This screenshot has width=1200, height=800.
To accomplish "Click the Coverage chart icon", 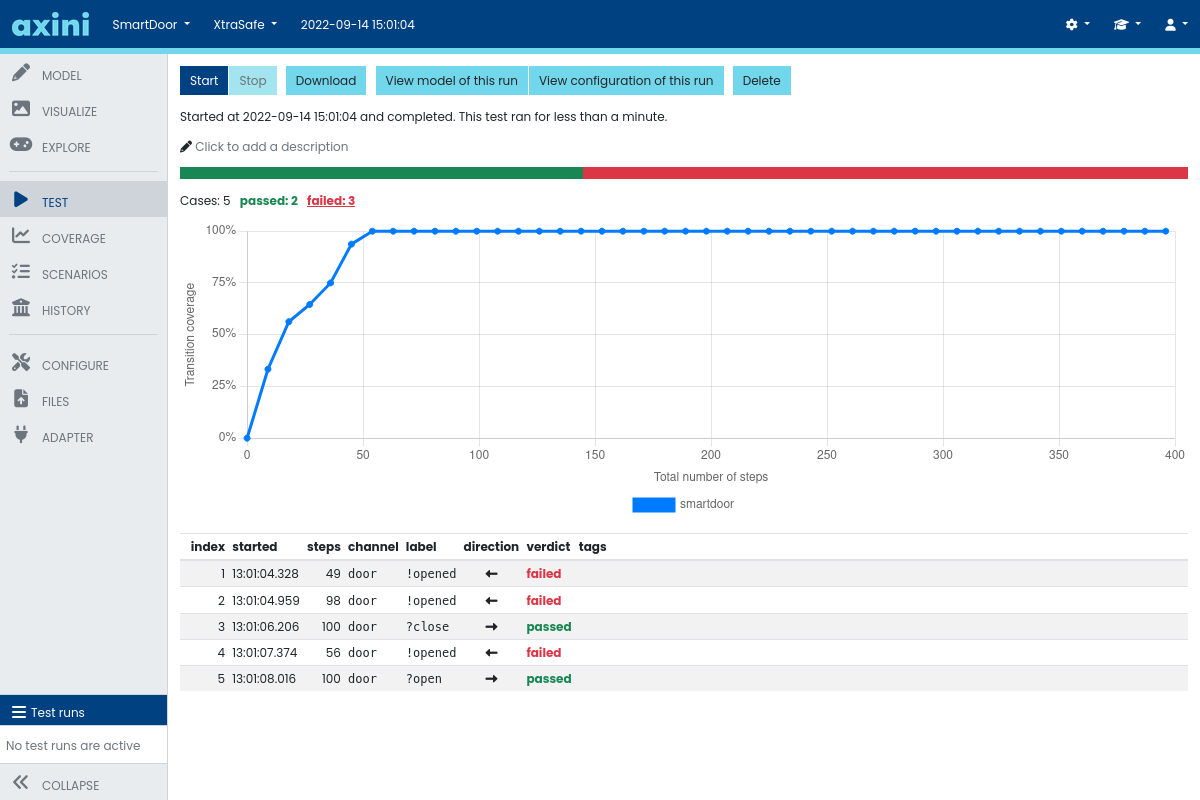I will pyautogui.click(x=21, y=238).
